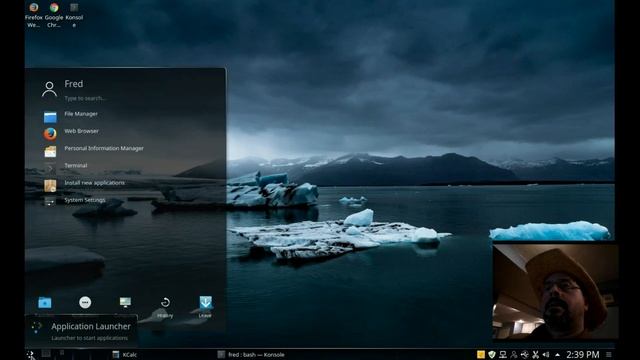Image resolution: width=640 pixels, height=360 pixels.
Task: Click the Fred user avatar icon
Action: coord(49,89)
